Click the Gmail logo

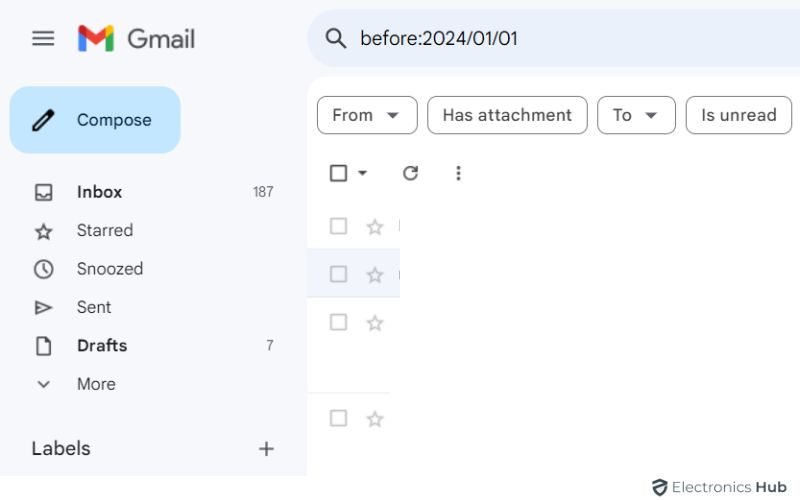click(x=136, y=39)
